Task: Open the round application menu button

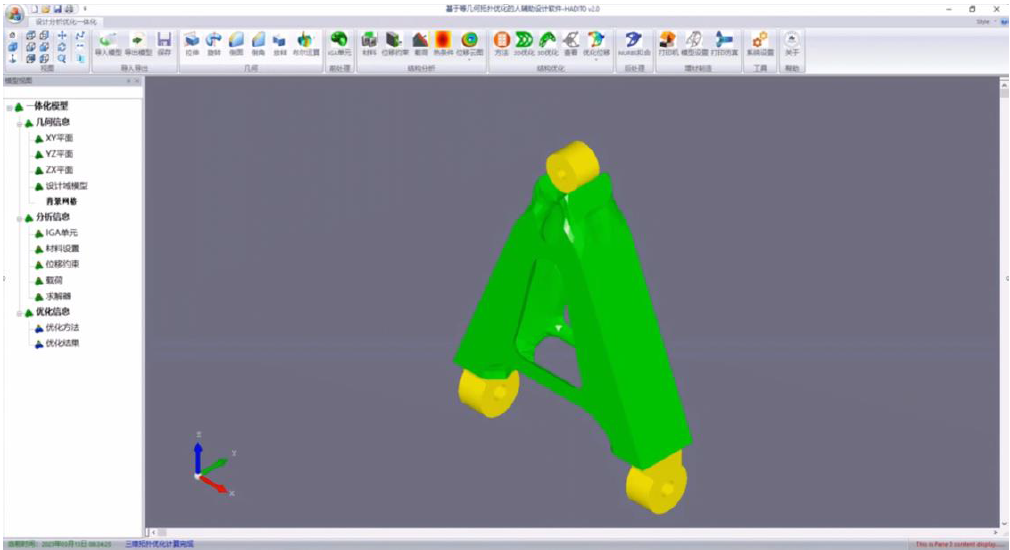Action: [x=14, y=14]
